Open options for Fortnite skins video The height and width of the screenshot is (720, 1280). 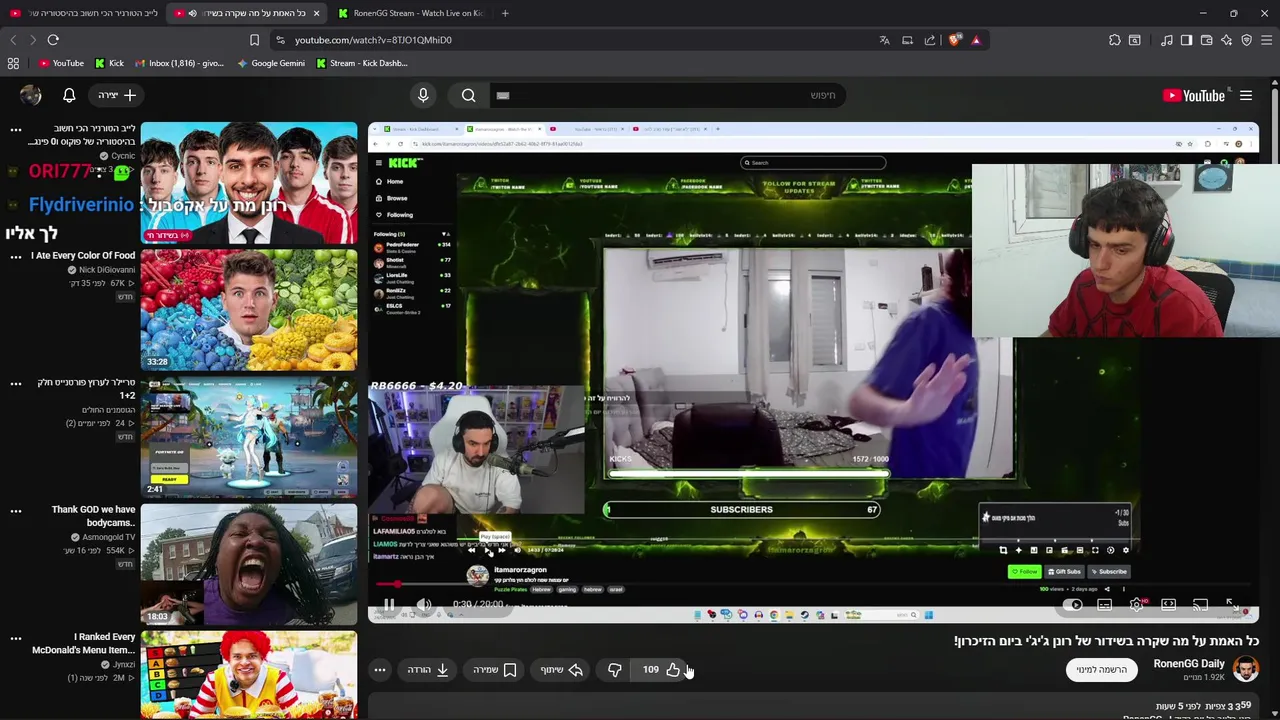click(15, 384)
